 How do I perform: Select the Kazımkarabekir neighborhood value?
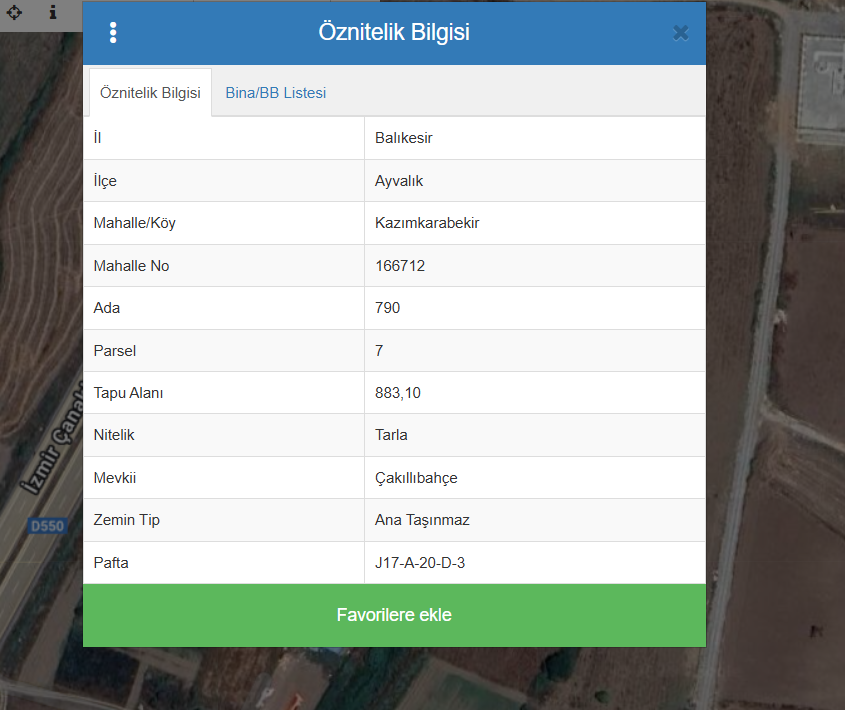427,223
